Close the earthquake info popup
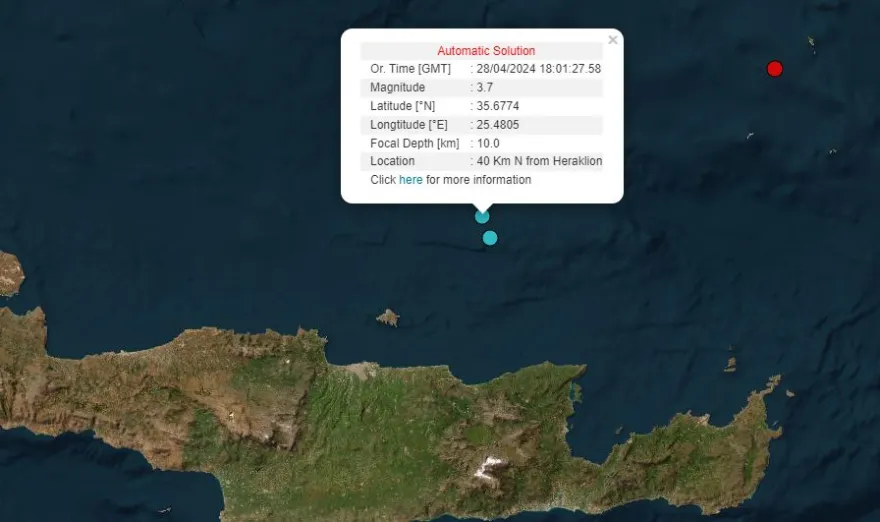The image size is (880, 522). pos(613,40)
